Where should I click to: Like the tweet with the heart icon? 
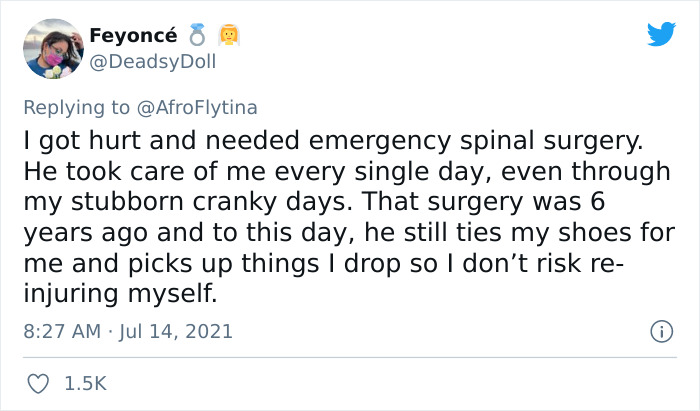40,383
